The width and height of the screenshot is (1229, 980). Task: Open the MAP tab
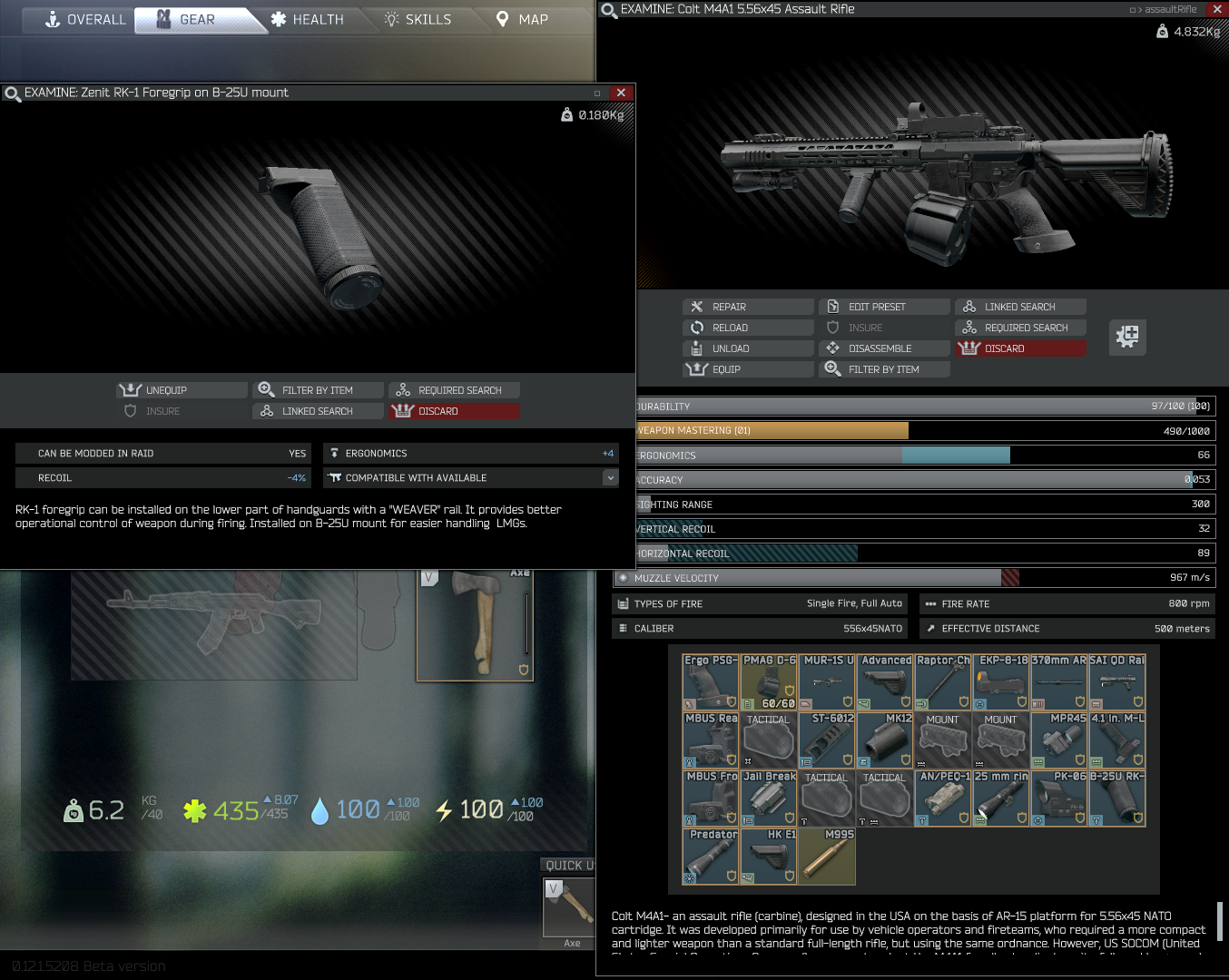coord(522,19)
